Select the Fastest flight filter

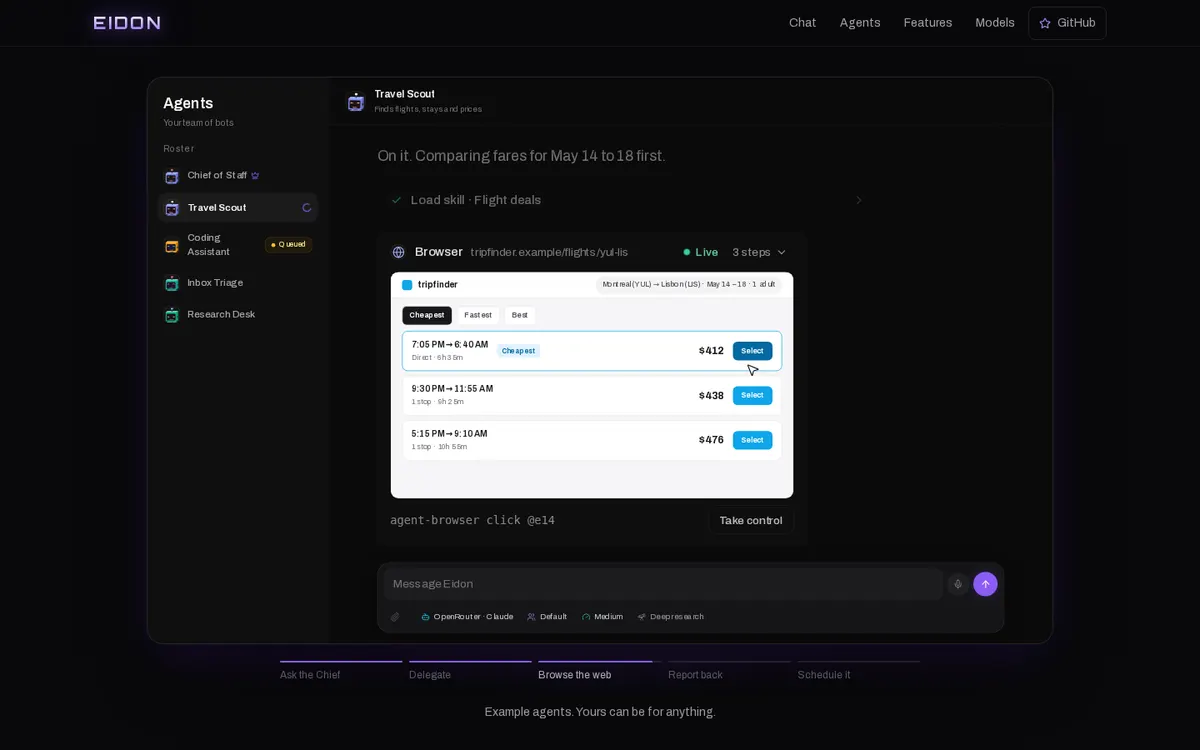(x=478, y=315)
